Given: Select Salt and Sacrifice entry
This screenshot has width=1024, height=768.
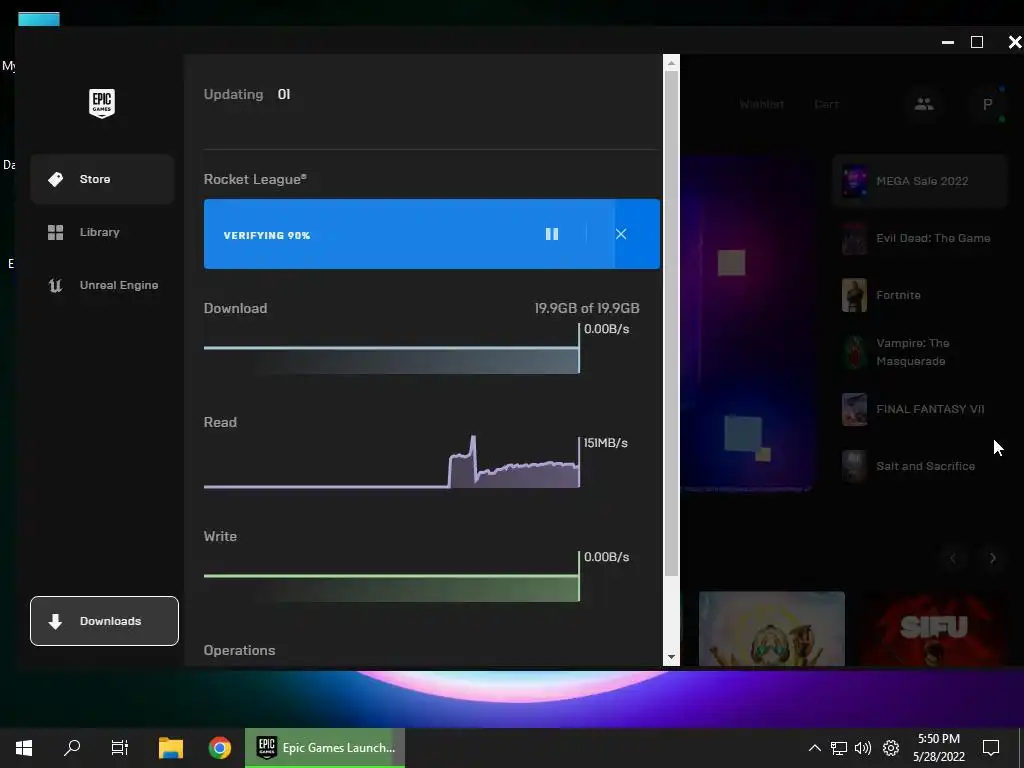Looking at the screenshot, I should tap(920, 466).
